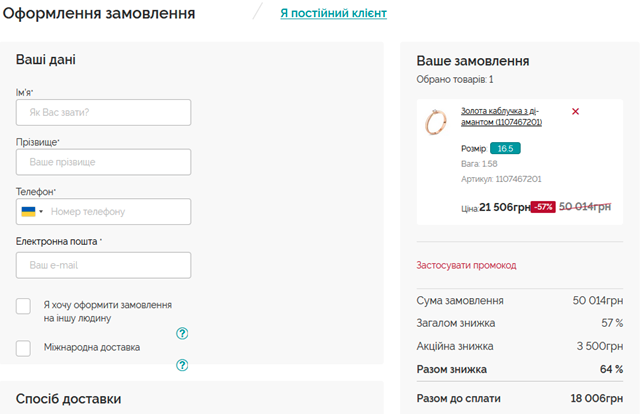Click the -57% discount badge

[x=543, y=207]
